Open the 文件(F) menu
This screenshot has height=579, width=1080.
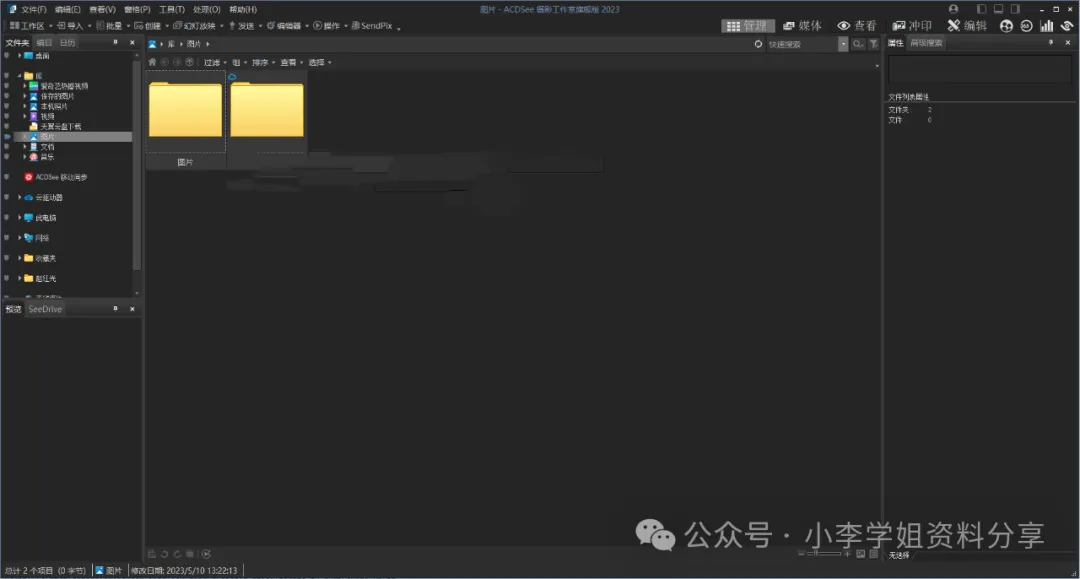tap(33, 9)
